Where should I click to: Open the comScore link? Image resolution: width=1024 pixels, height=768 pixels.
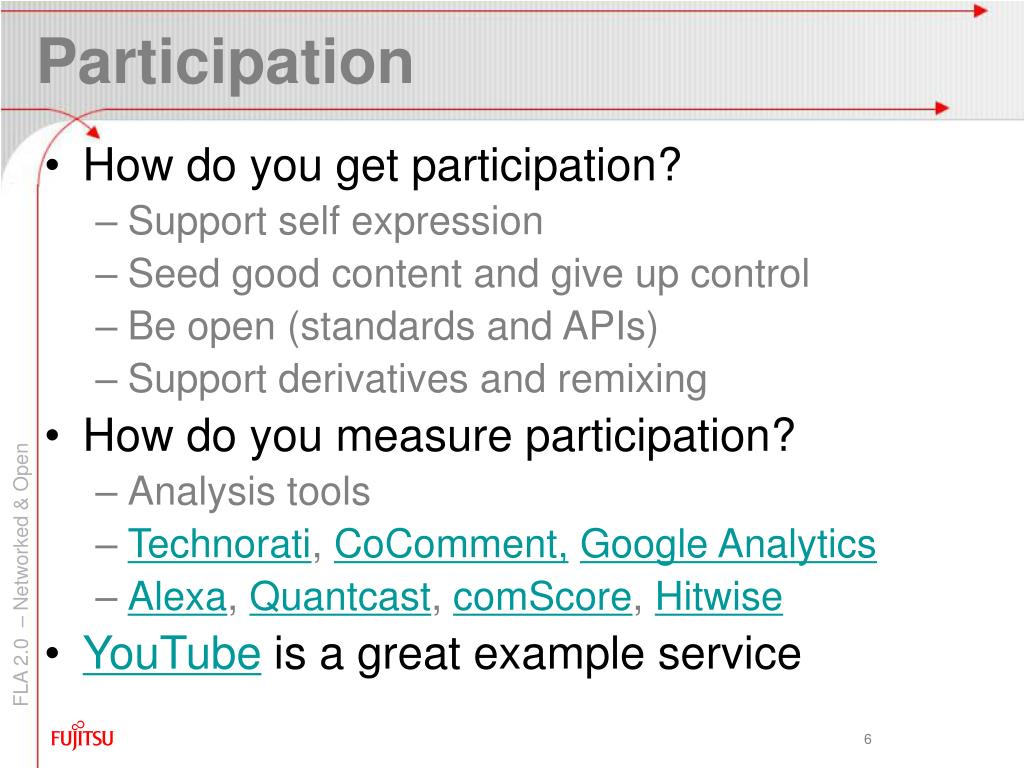tap(542, 597)
